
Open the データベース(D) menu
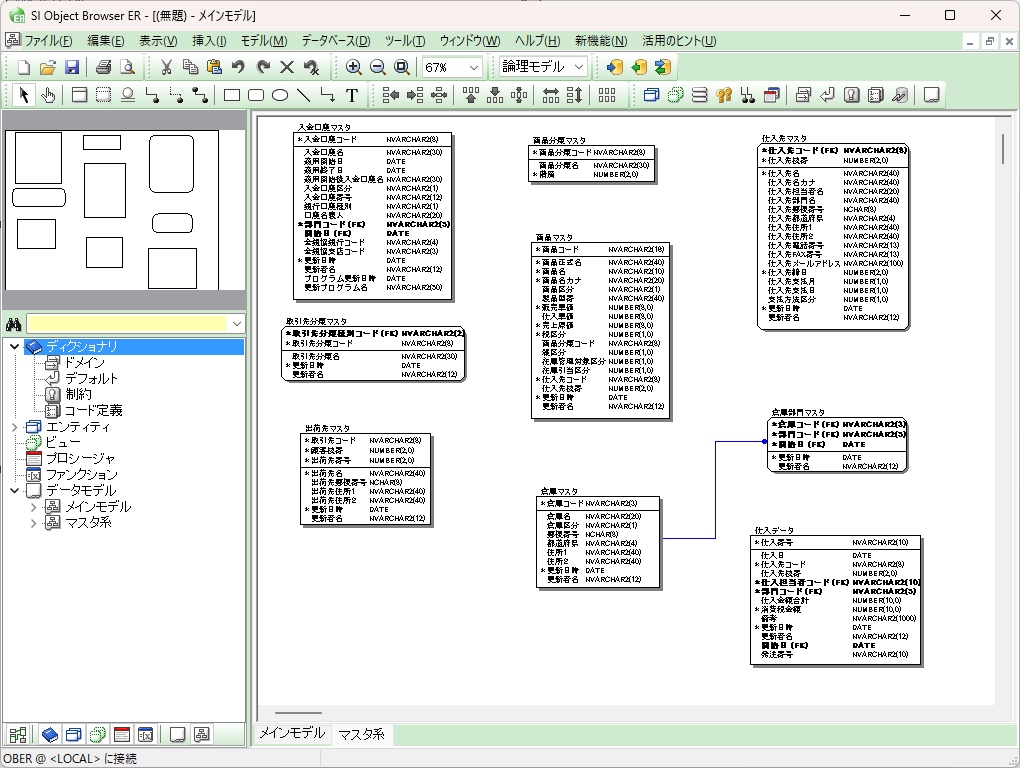336,41
